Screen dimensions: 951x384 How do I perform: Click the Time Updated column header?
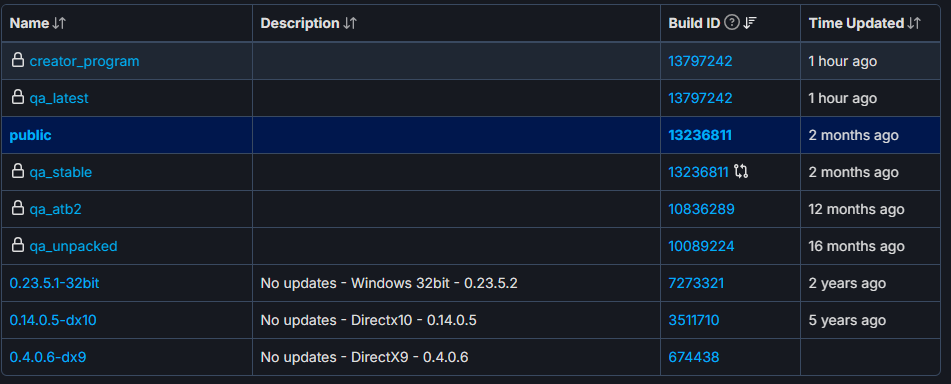click(856, 24)
